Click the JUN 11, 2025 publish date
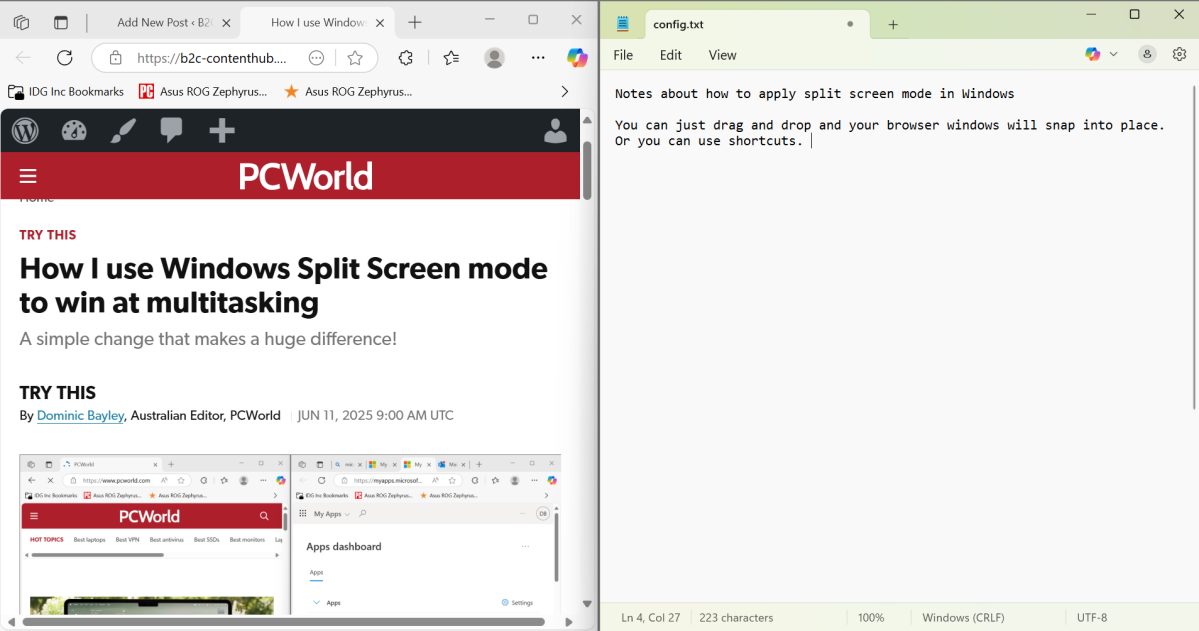Image resolution: width=1199 pixels, height=631 pixels. pos(375,415)
